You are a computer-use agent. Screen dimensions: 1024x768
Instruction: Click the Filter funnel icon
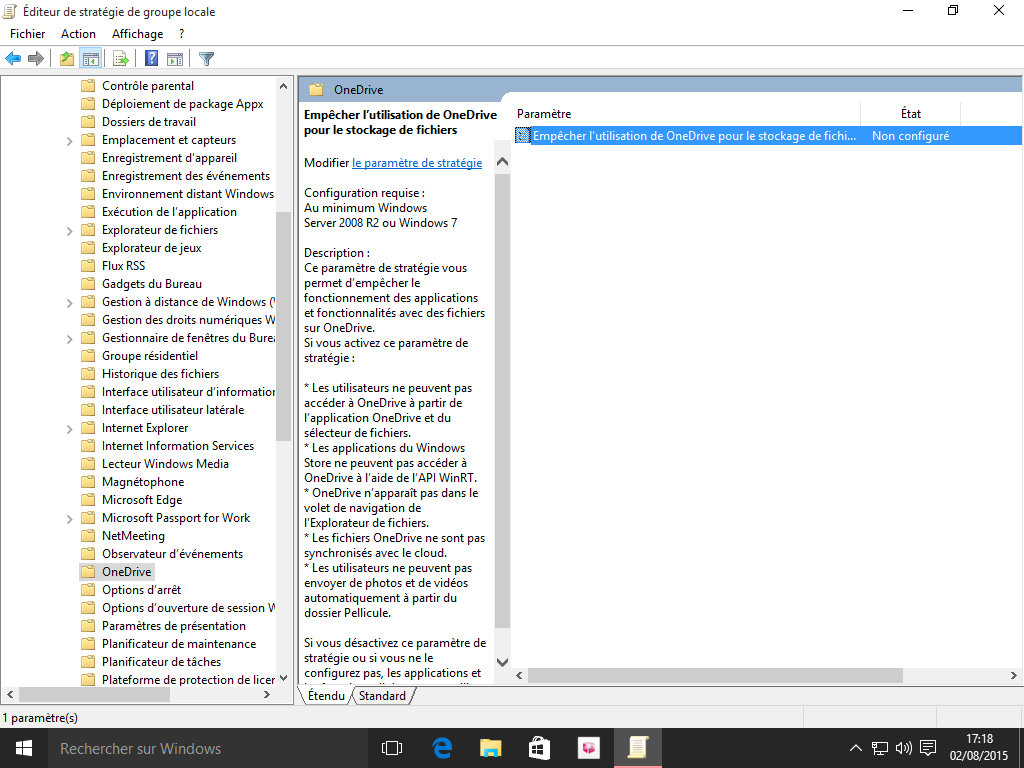point(206,59)
